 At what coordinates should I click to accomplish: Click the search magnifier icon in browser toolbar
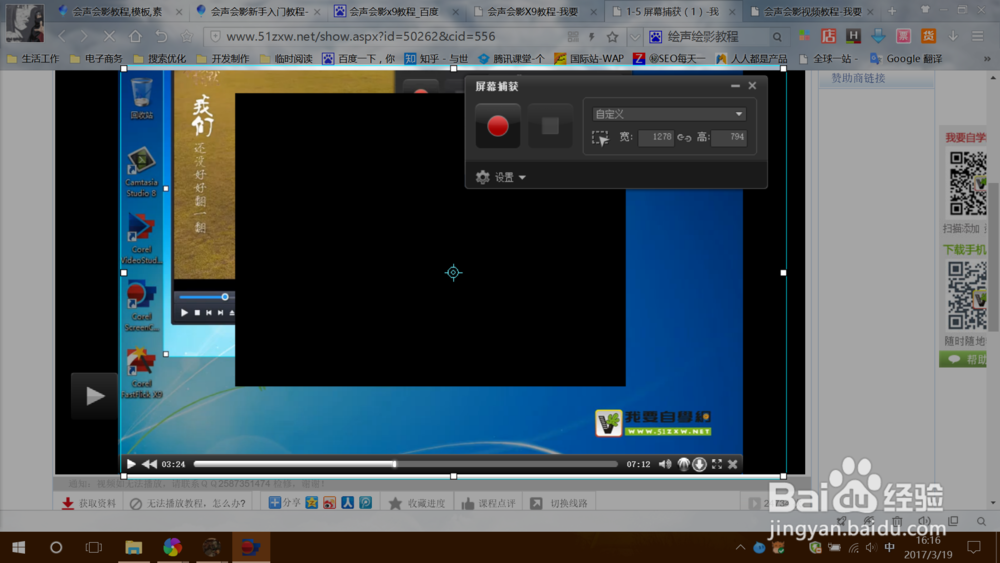tap(777, 37)
